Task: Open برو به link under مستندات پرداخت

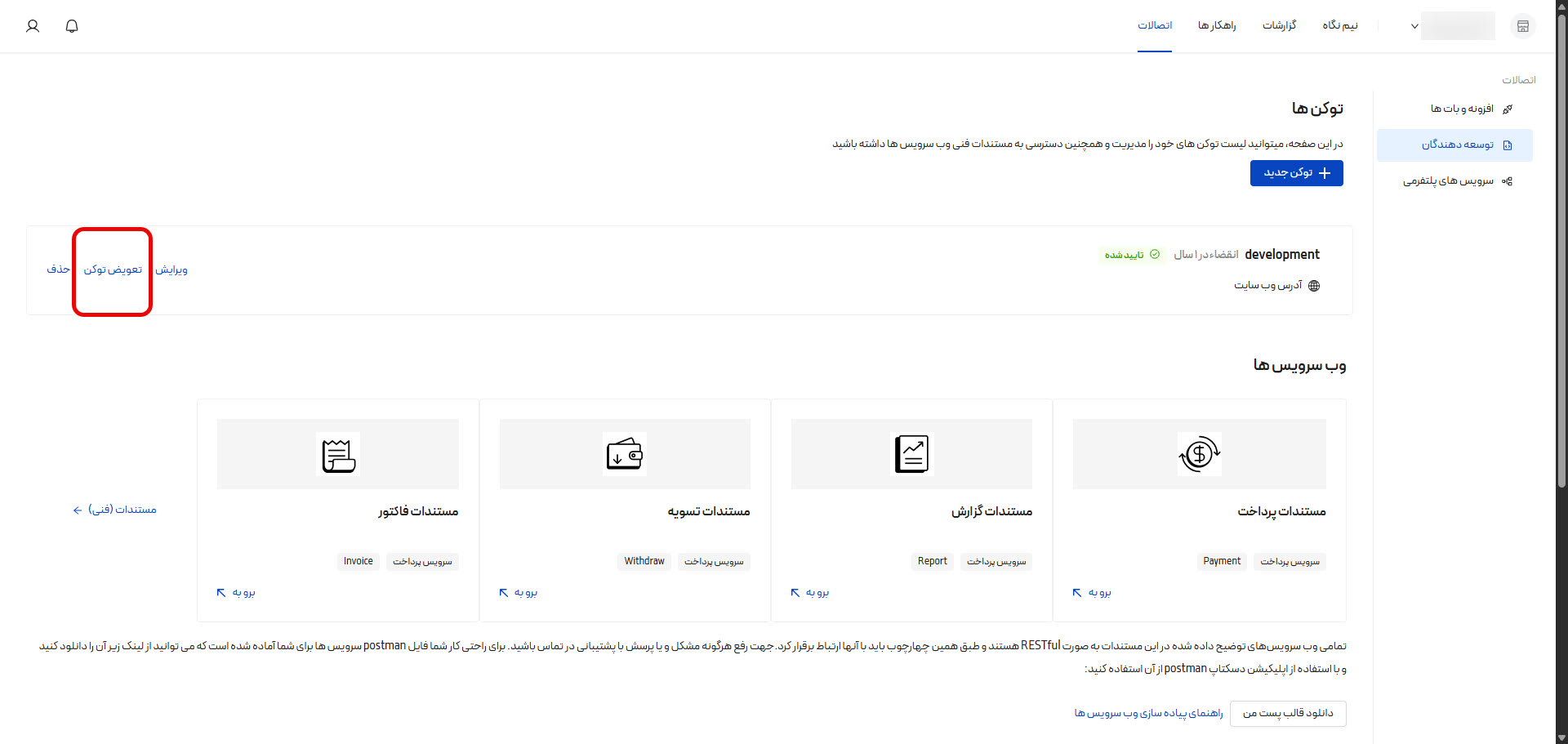Action: (x=1092, y=592)
